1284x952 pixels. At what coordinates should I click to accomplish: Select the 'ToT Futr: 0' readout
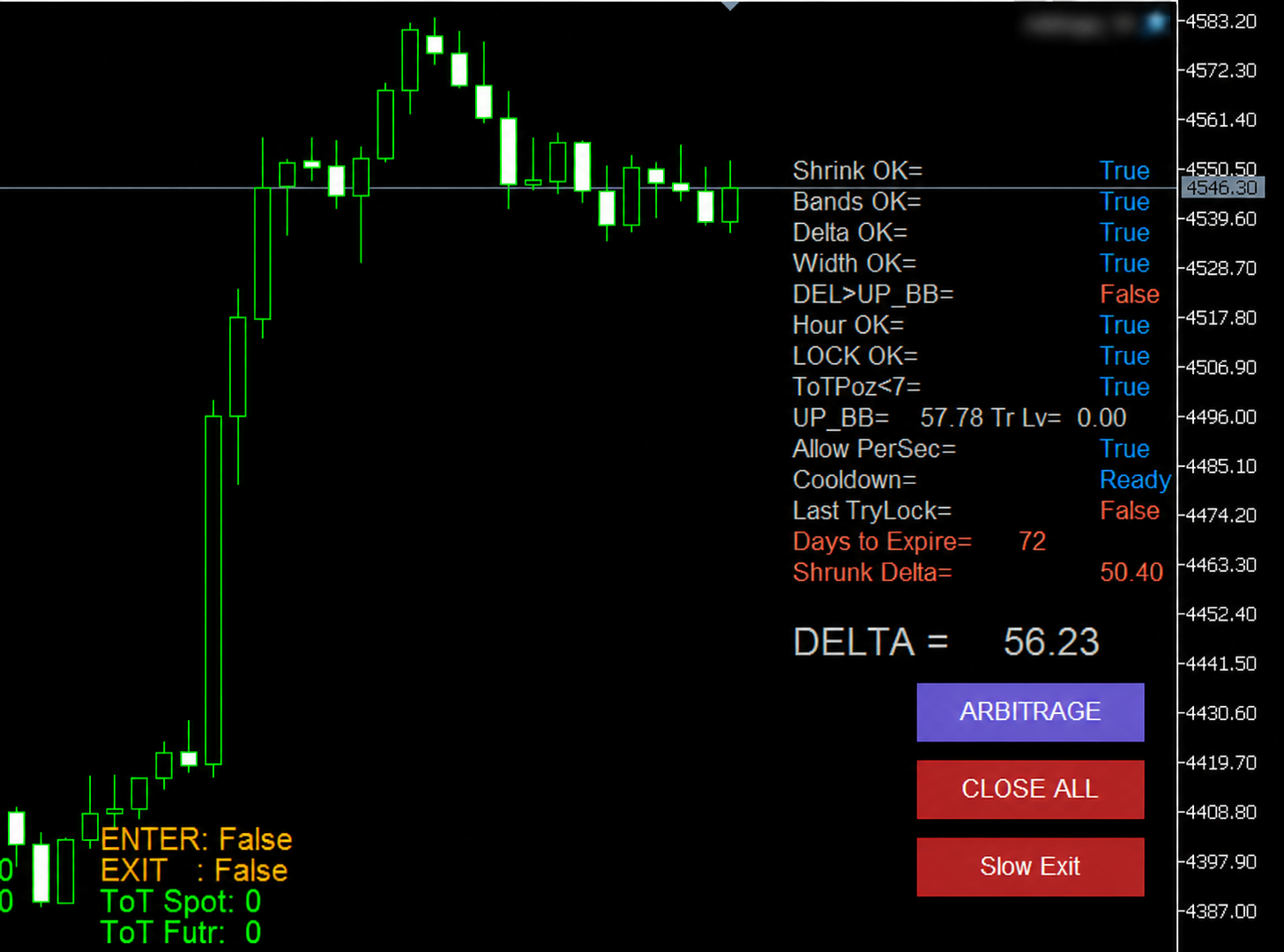pos(181,933)
